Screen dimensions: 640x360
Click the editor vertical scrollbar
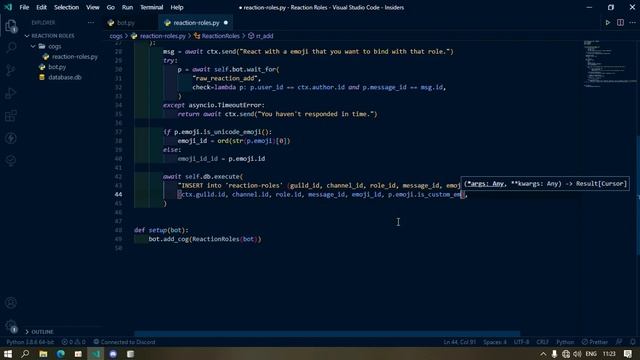click(x=638, y=196)
